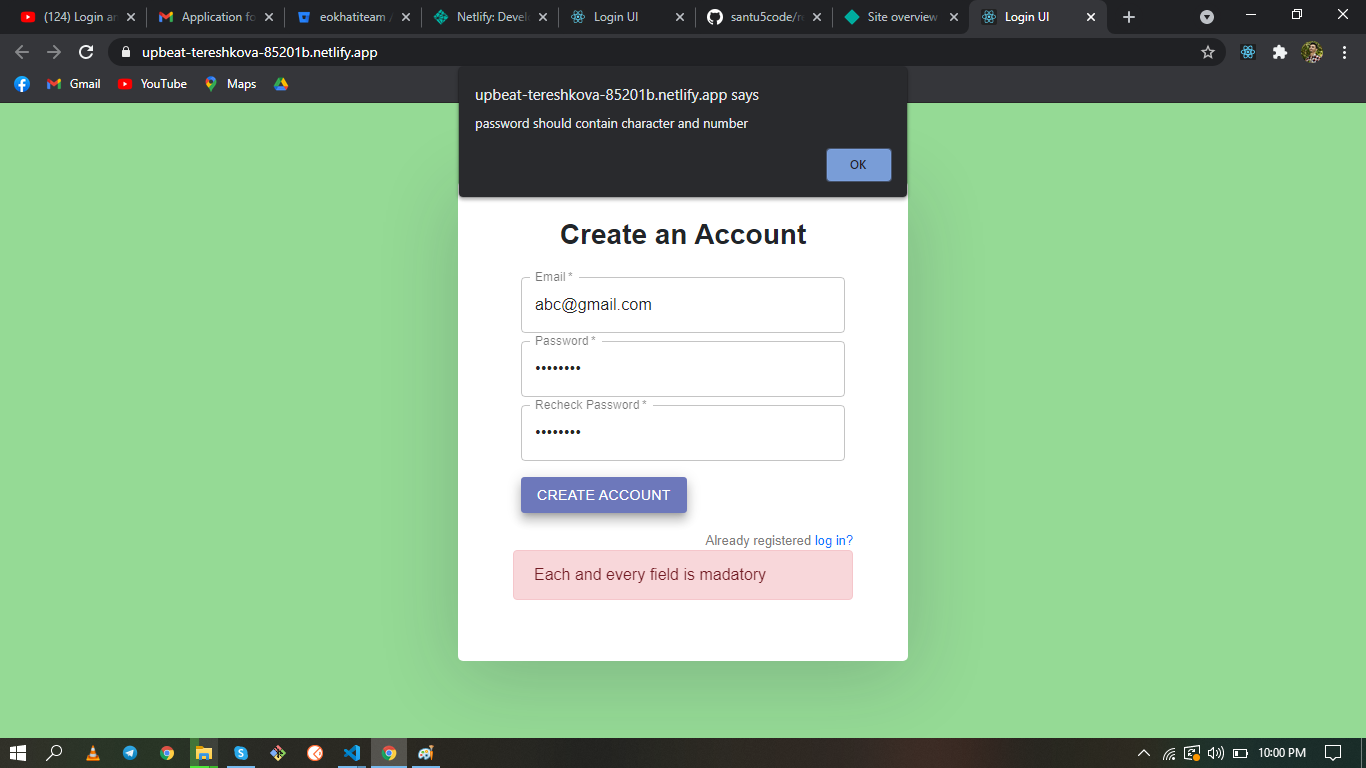Open the Action Center notification icon
The image size is (1366, 768).
point(1334,753)
